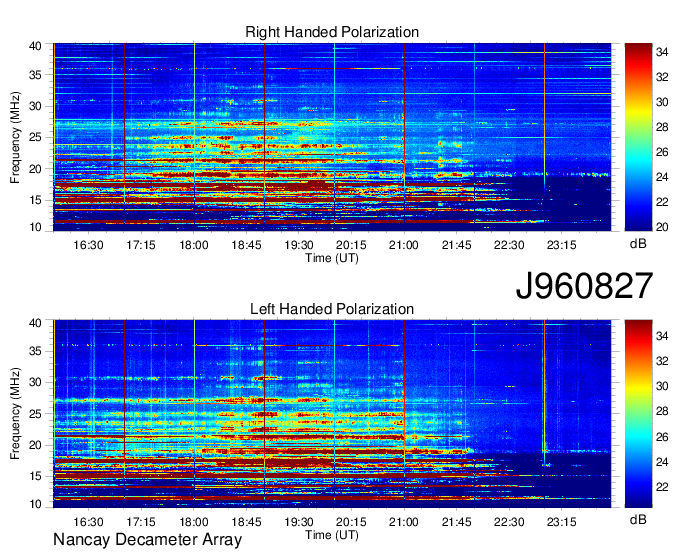Click the 40 MHz tick of Right Handed plot
This screenshot has height=552, width=680.
[35, 46]
